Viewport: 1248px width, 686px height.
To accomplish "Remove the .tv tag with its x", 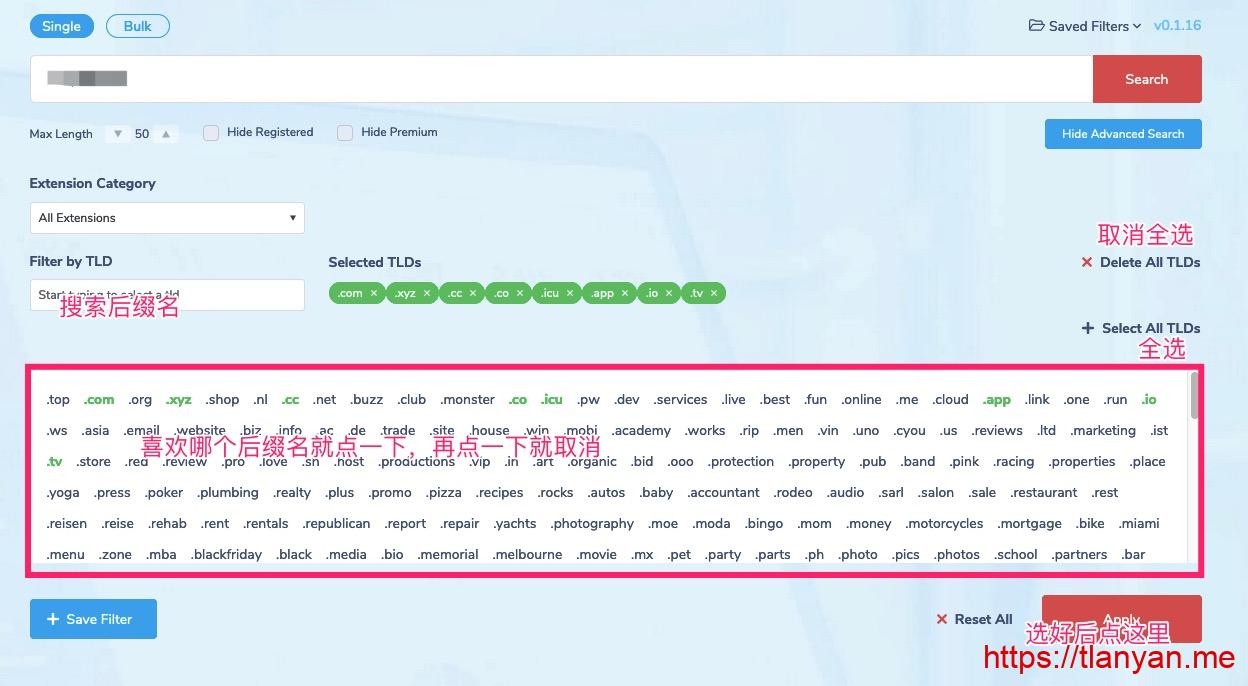I will (714, 293).
